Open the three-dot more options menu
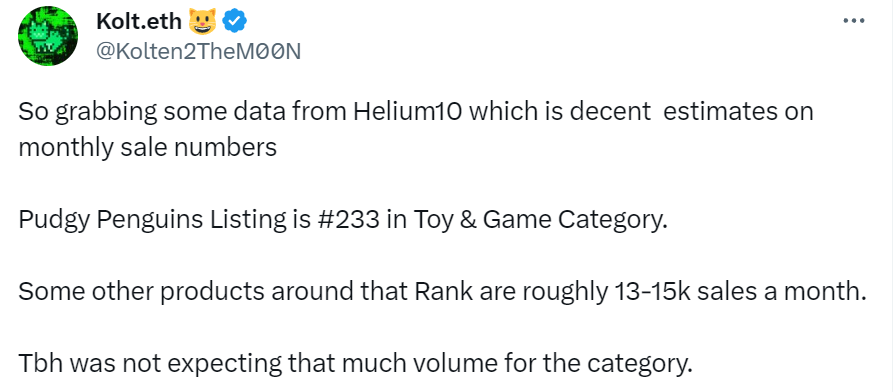Image resolution: width=894 pixels, height=392 pixels. pyautogui.click(x=854, y=21)
